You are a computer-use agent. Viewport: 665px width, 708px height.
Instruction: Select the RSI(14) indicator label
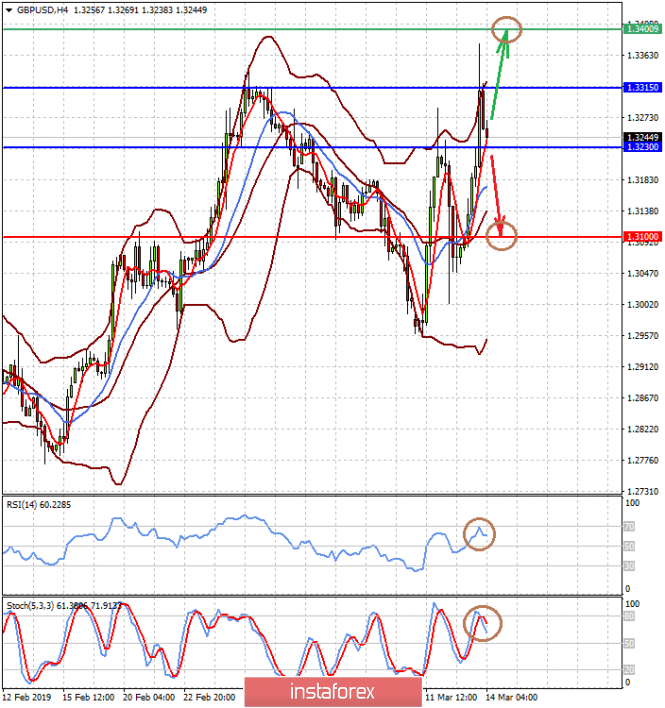point(38,505)
